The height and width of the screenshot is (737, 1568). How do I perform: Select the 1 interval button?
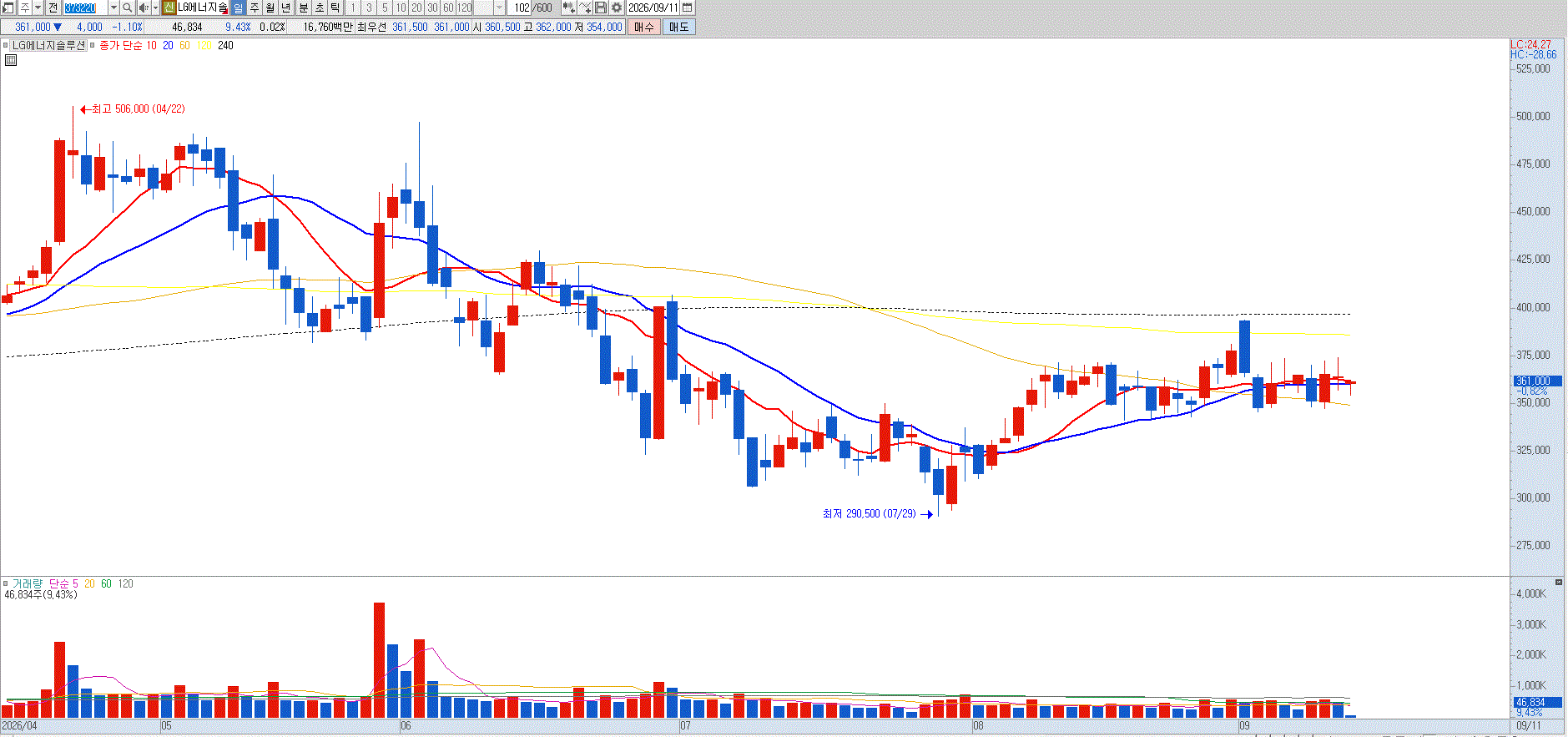352,8
